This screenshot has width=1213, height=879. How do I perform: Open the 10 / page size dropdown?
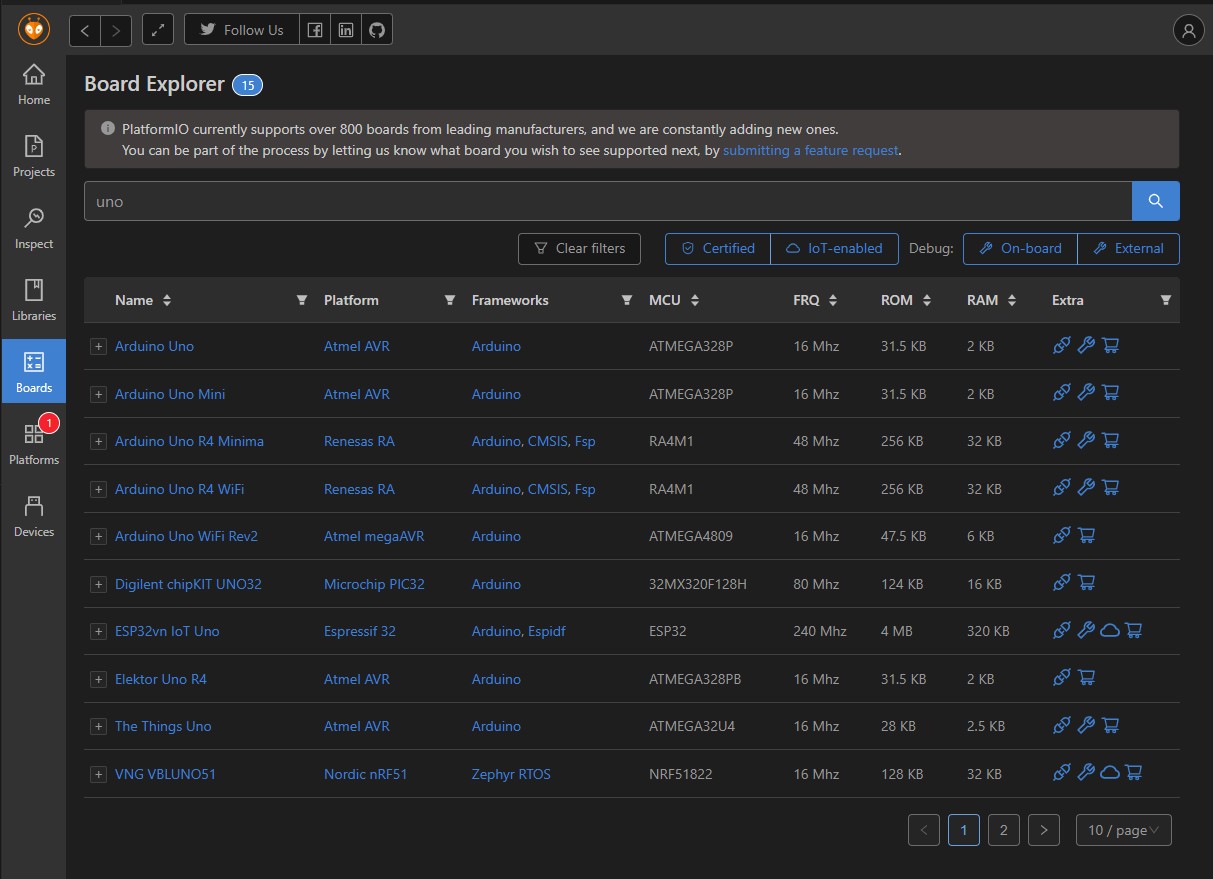coord(1123,830)
